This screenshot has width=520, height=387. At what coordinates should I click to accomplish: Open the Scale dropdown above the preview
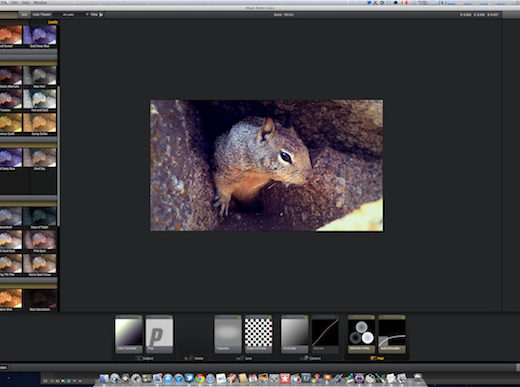[x=284, y=15]
